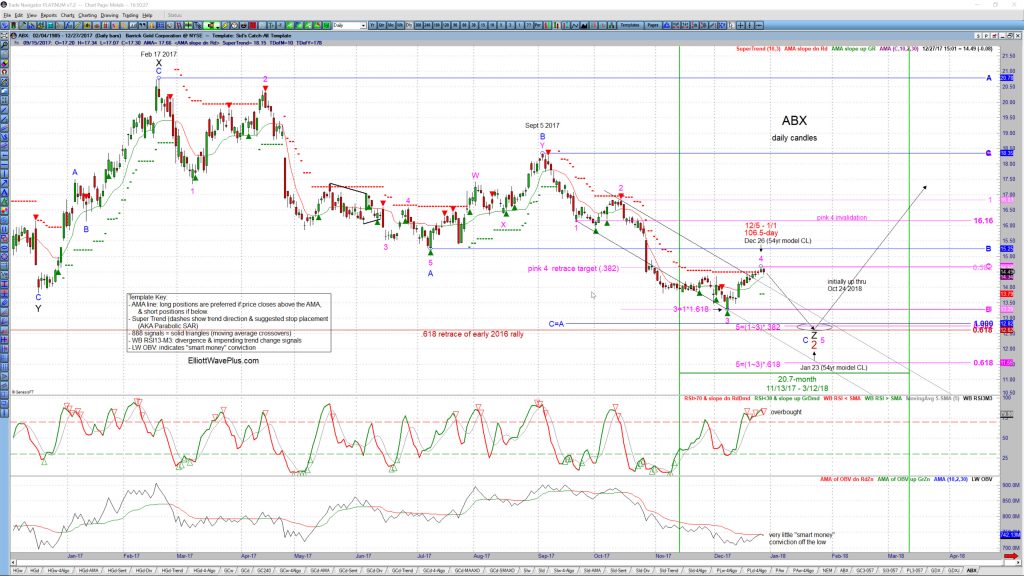Choose the line chart style icon

pos(575,25)
